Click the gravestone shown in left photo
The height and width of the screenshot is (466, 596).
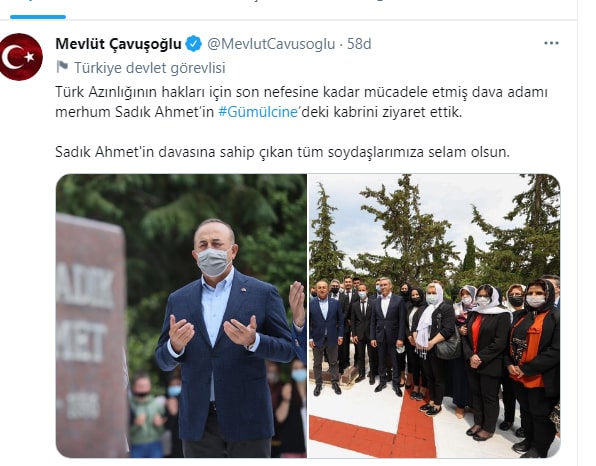point(90,334)
